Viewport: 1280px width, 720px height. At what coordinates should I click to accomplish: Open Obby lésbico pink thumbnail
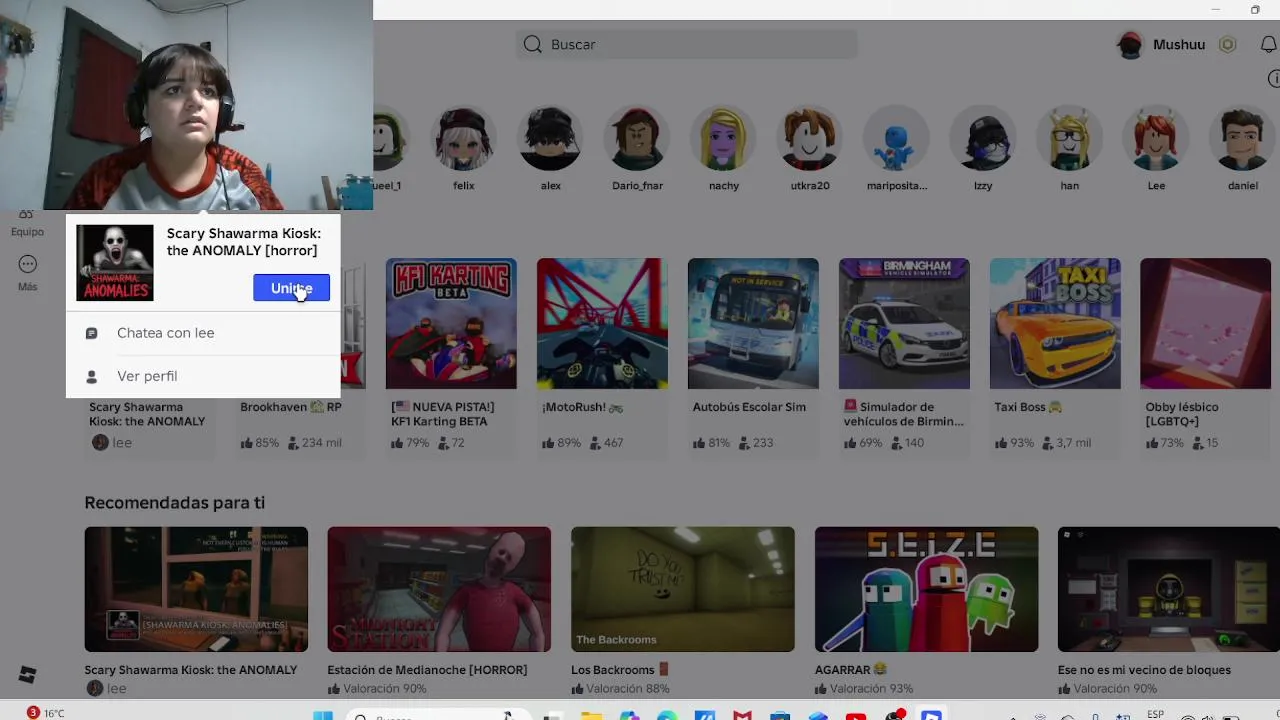point(1205,323)
